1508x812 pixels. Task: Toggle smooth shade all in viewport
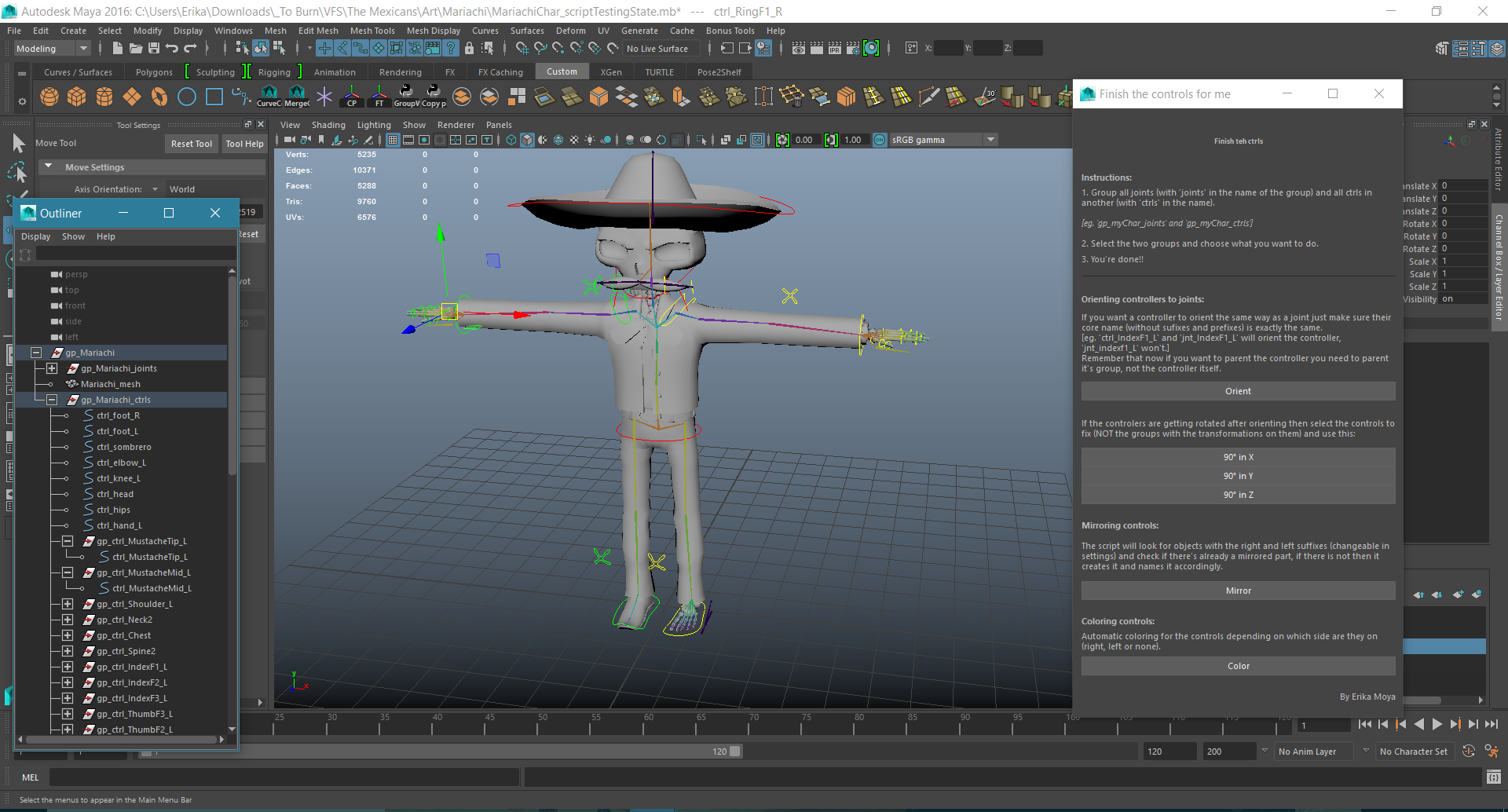527,140
